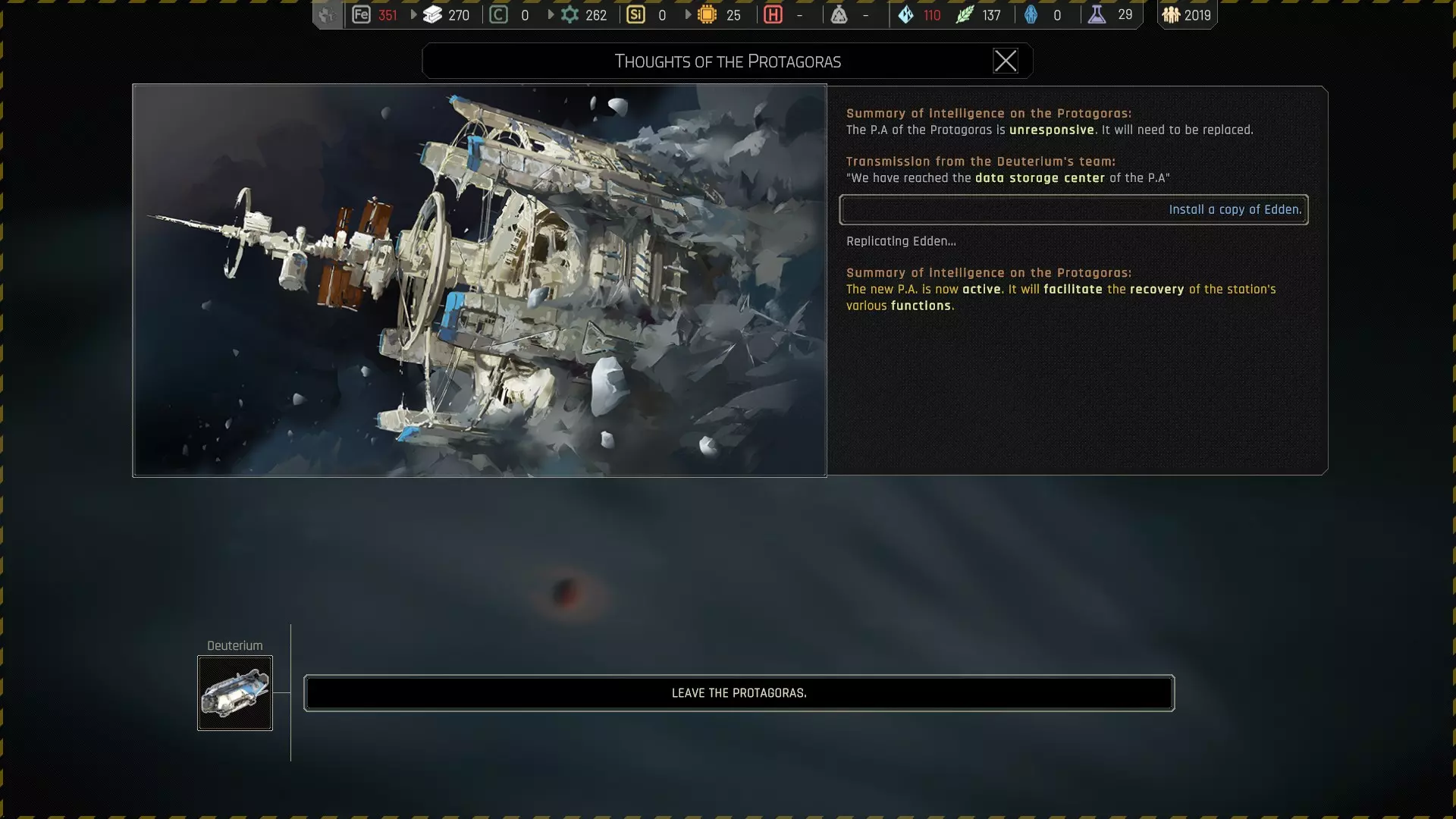The height and width of the screenshot is (819, 1456).
Task: Click the population people icon
Action: pos(1171,14)
